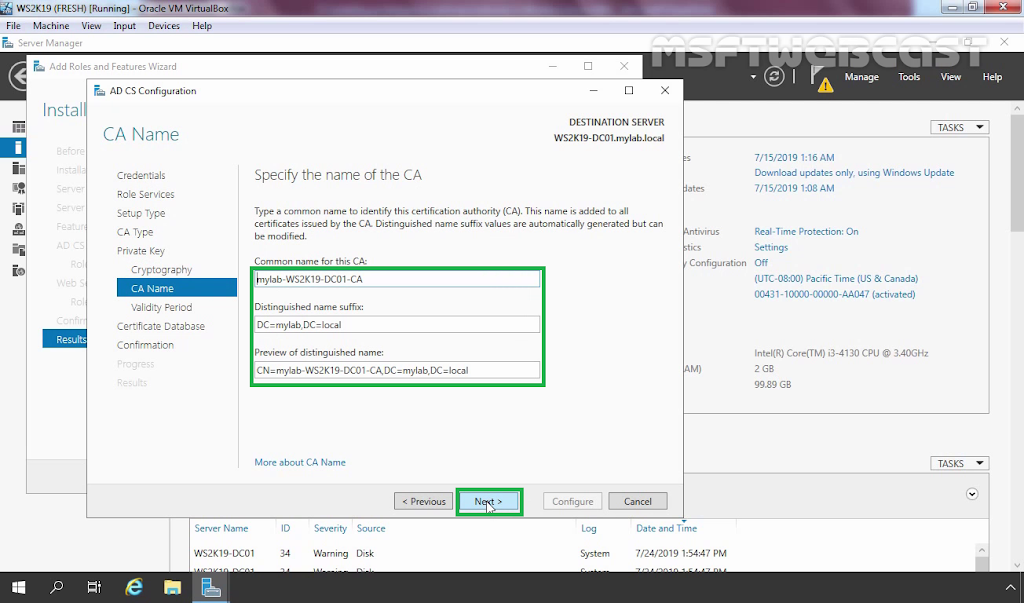Sort events by Log column
The height and width of the screenshot is (603, 1024).
(x=588, y=528)
